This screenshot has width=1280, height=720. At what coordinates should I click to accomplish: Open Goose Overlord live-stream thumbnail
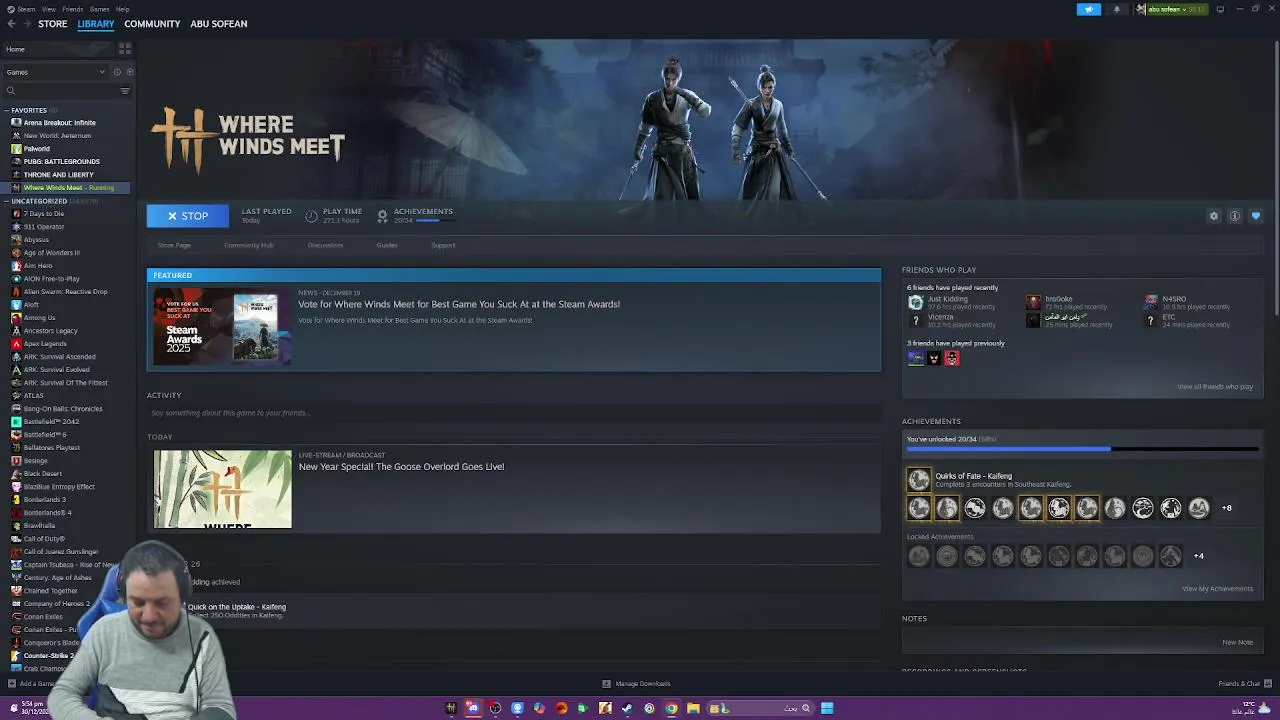[x=222, y=489]
